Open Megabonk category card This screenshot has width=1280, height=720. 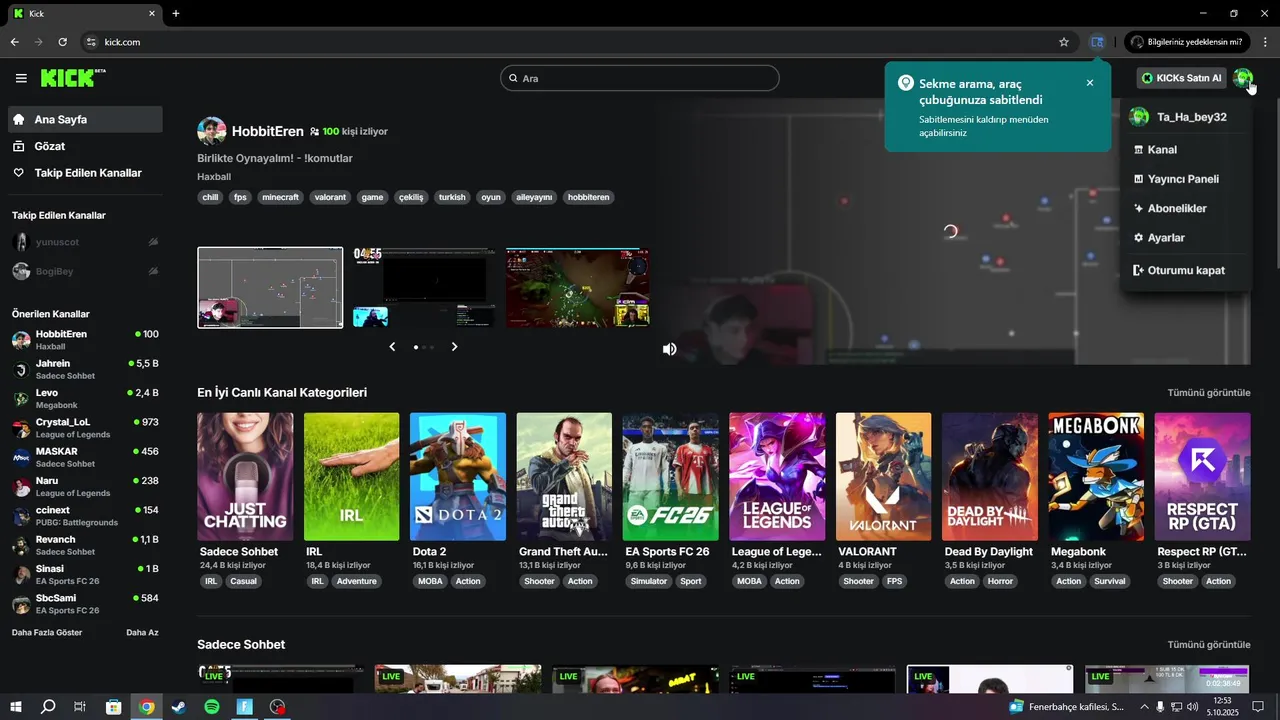pyautogui.click(x=1096, y=477)
